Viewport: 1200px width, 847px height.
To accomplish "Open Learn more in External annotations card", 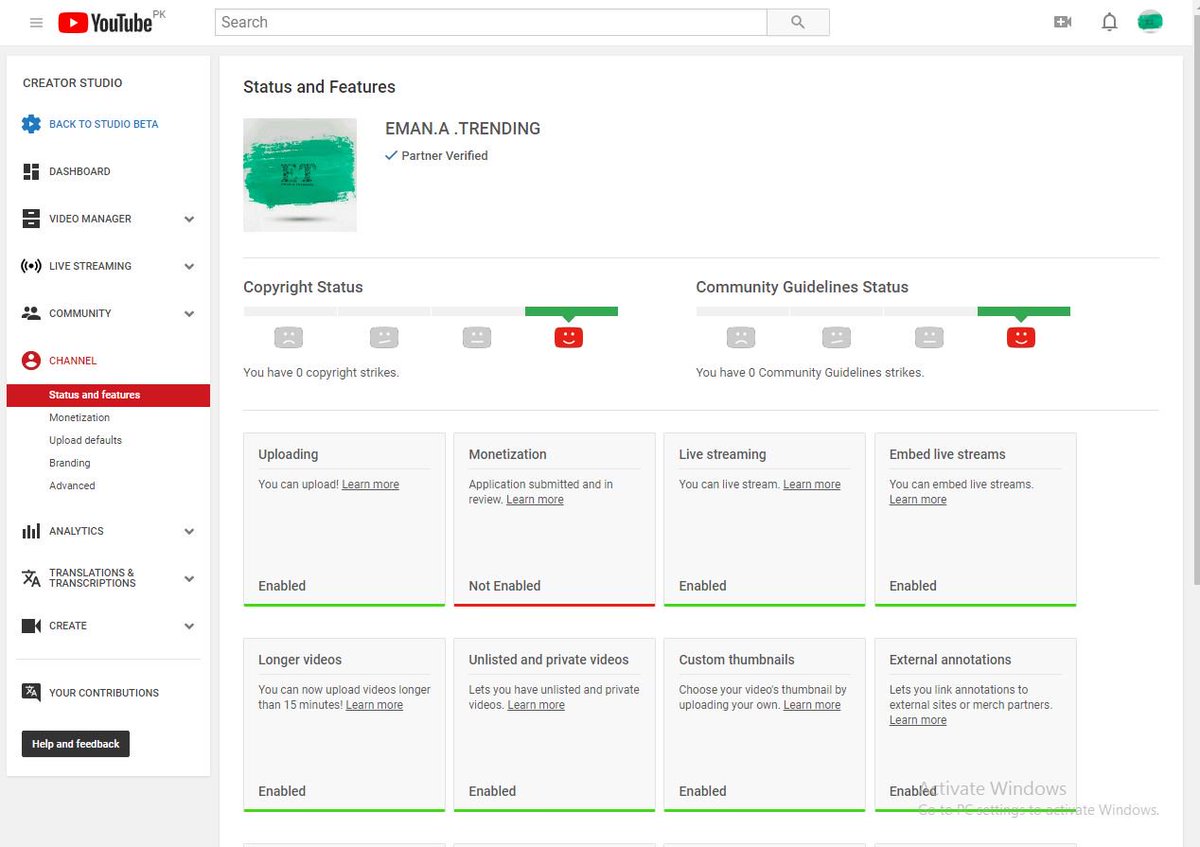I will pyautogui.click(x=918, y=720).
